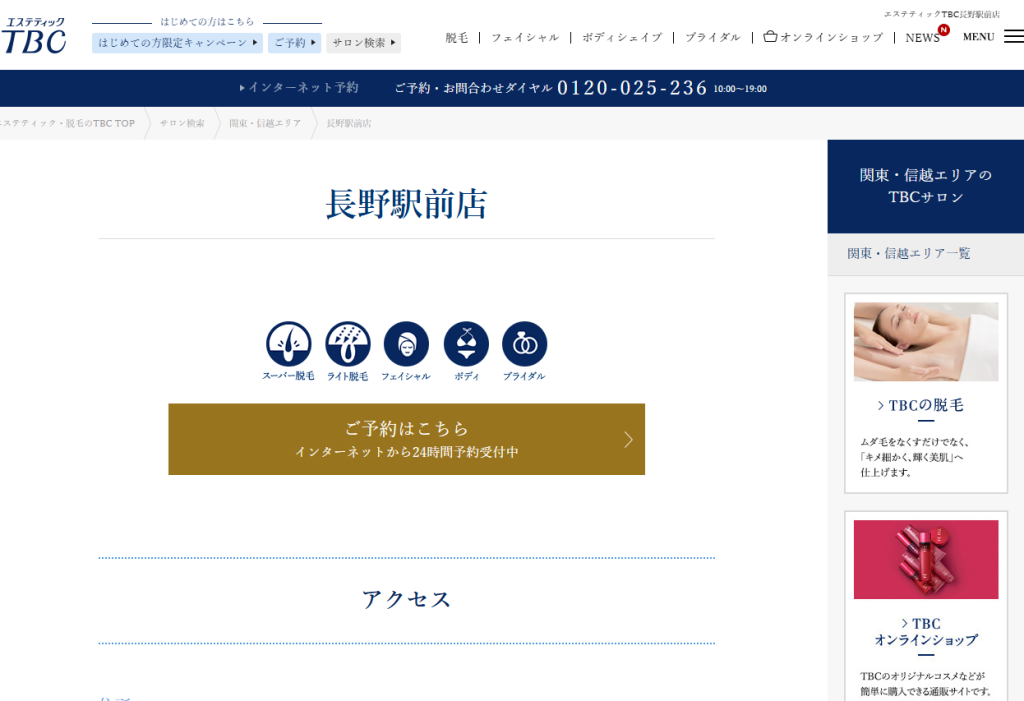1024x701 pixels.
Task: Click the ボディ bikini icon
Action: coord(466,345)
